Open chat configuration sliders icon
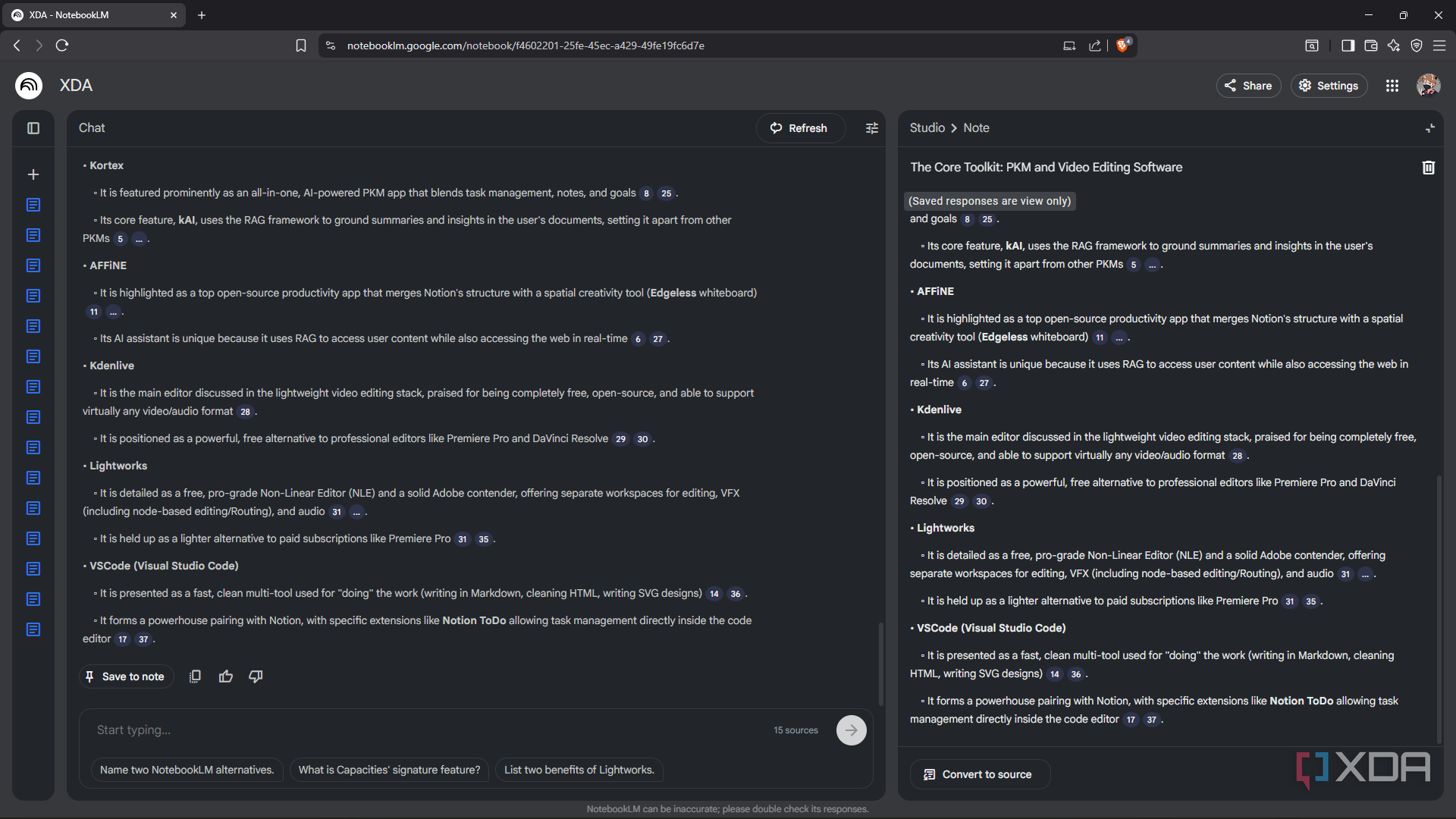Image resolution: width=1456 pixels, height=819 pixels. (872, 128)
